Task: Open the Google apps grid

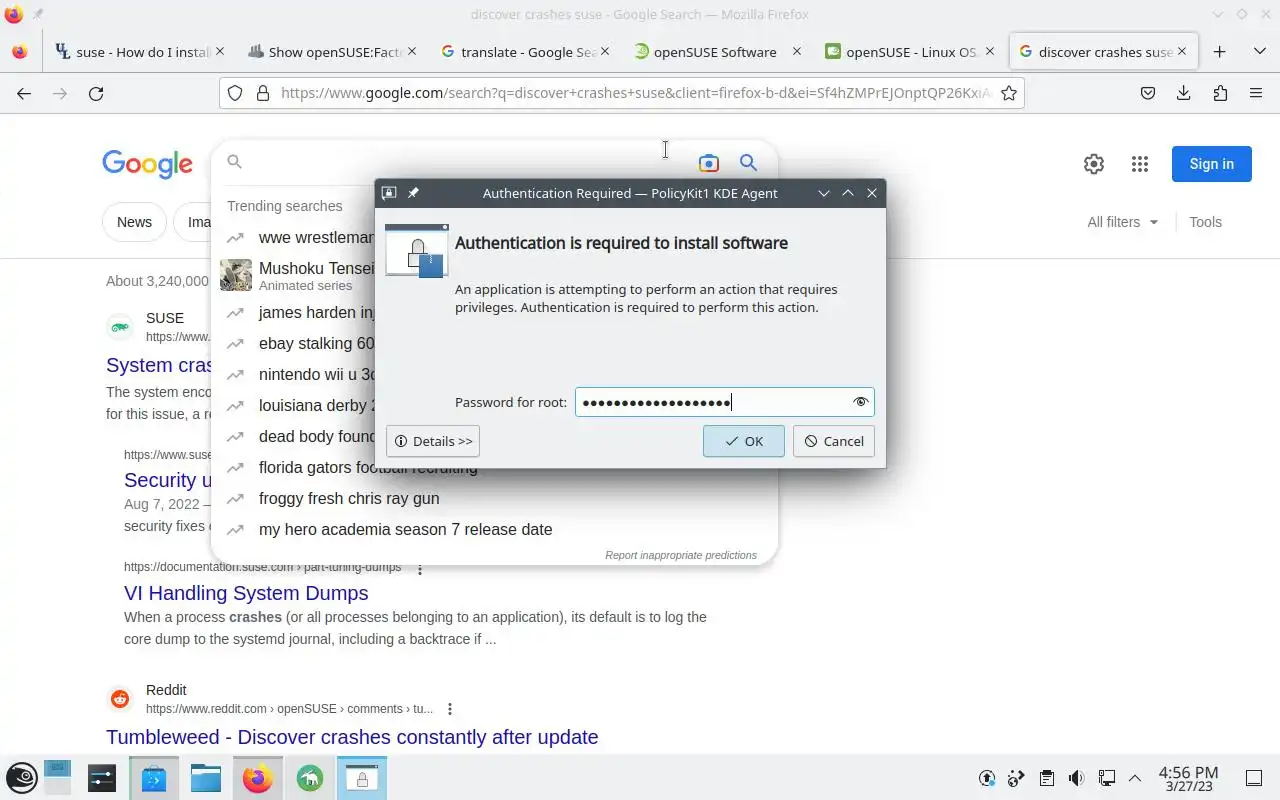Action: point(1140,164)
